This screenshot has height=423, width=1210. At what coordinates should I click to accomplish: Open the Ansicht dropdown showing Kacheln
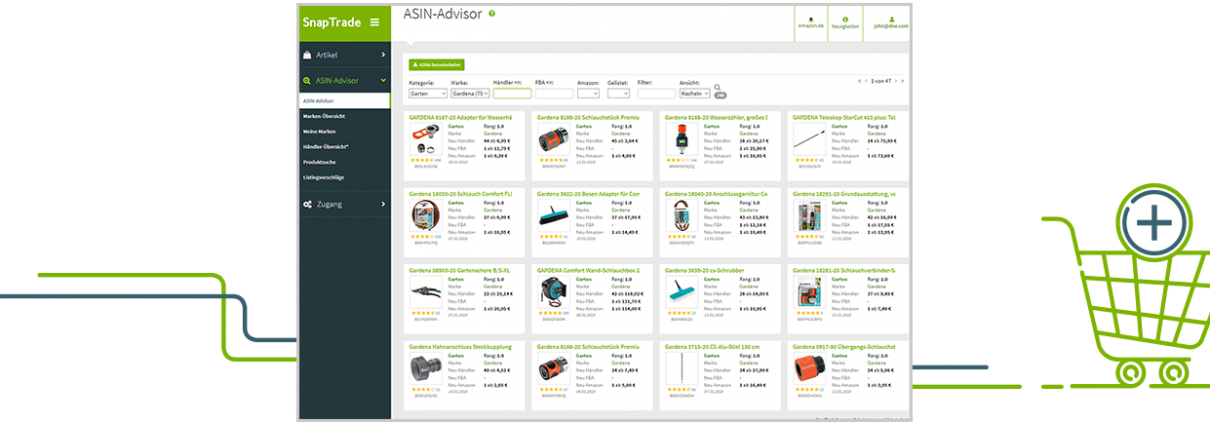[694, 93]
